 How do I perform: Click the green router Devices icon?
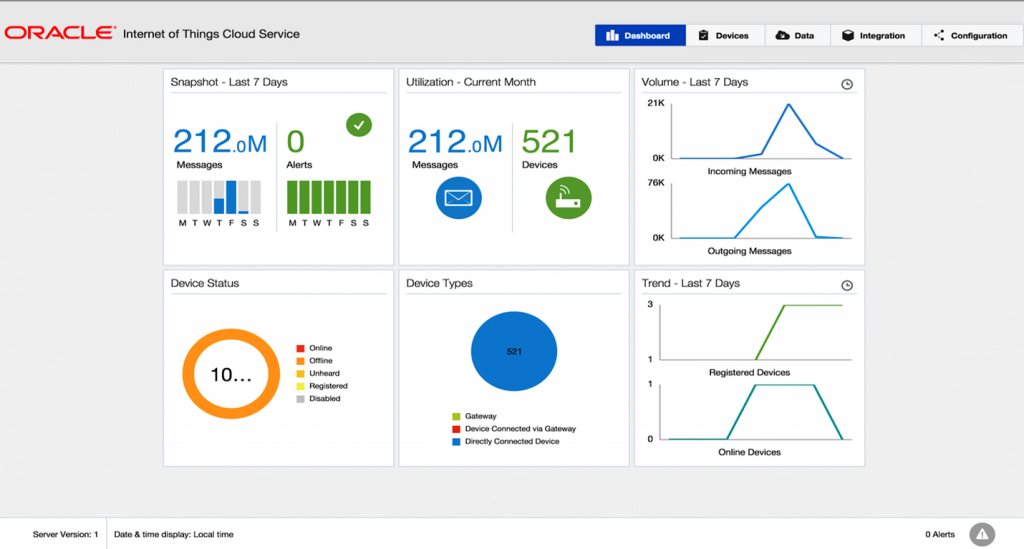click(x=568, y=198)
